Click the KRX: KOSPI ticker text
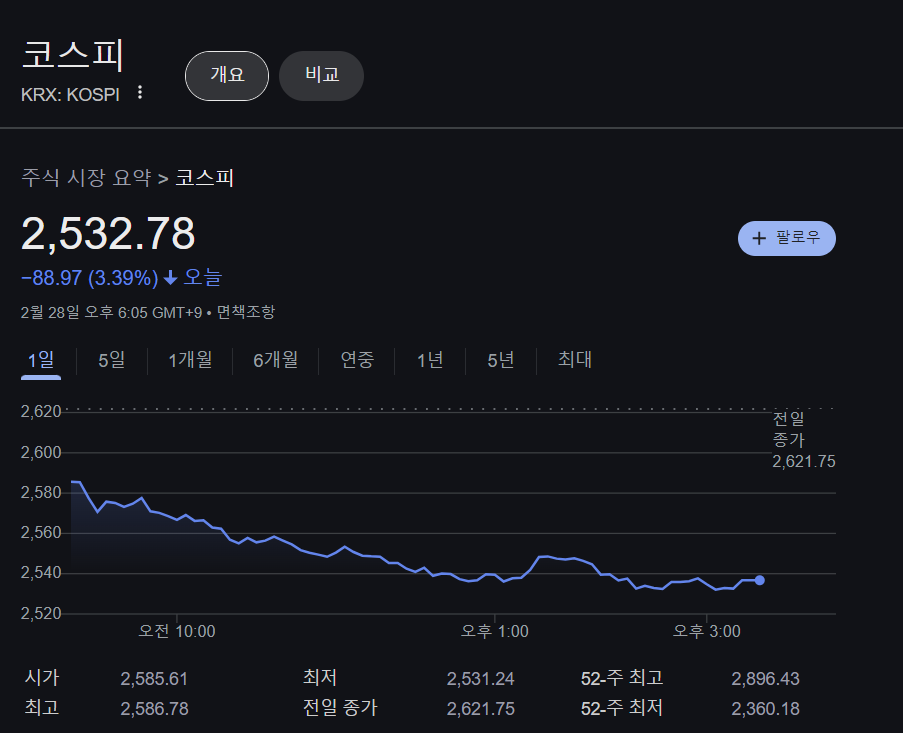 70,94
